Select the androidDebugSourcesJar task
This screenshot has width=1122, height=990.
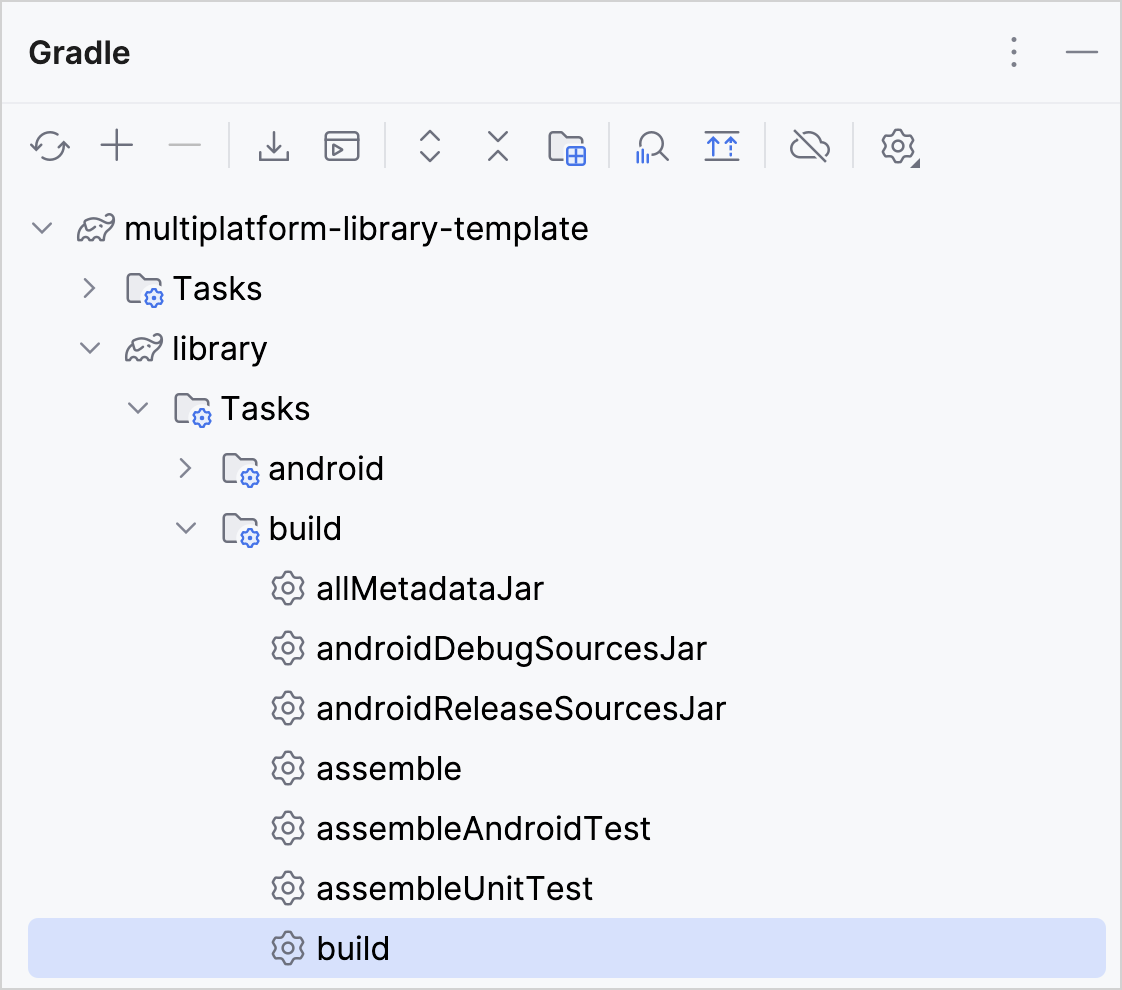pos(511,648)
